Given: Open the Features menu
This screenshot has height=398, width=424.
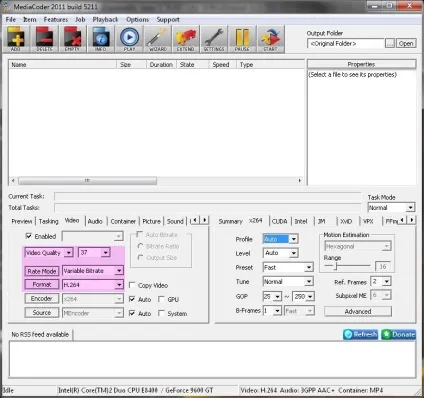Looking at the screenshot, I should tap(56, 19).
